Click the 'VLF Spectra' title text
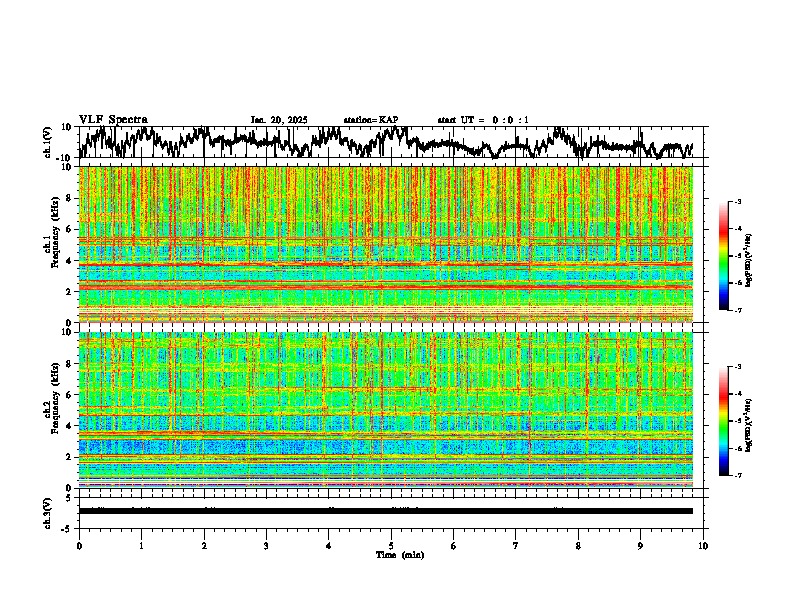792x612 pixels. 113,120
